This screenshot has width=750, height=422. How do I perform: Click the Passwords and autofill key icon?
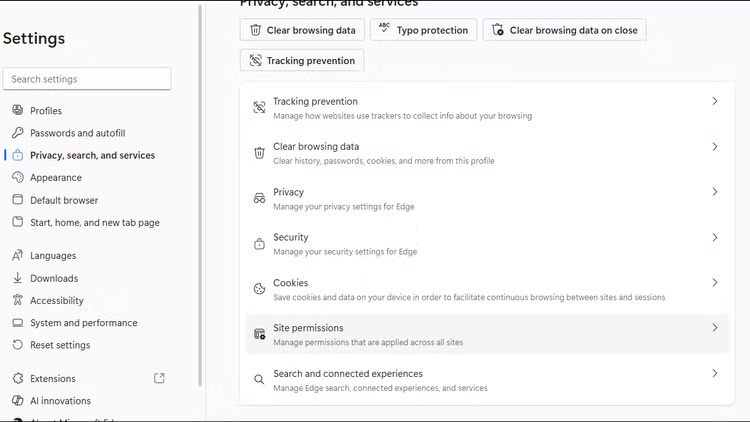point(17,133)
